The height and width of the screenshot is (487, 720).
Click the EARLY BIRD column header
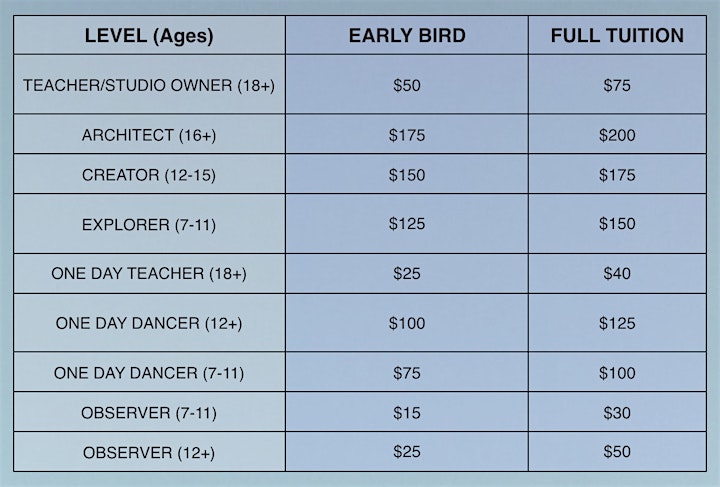[x=407, y=35]
